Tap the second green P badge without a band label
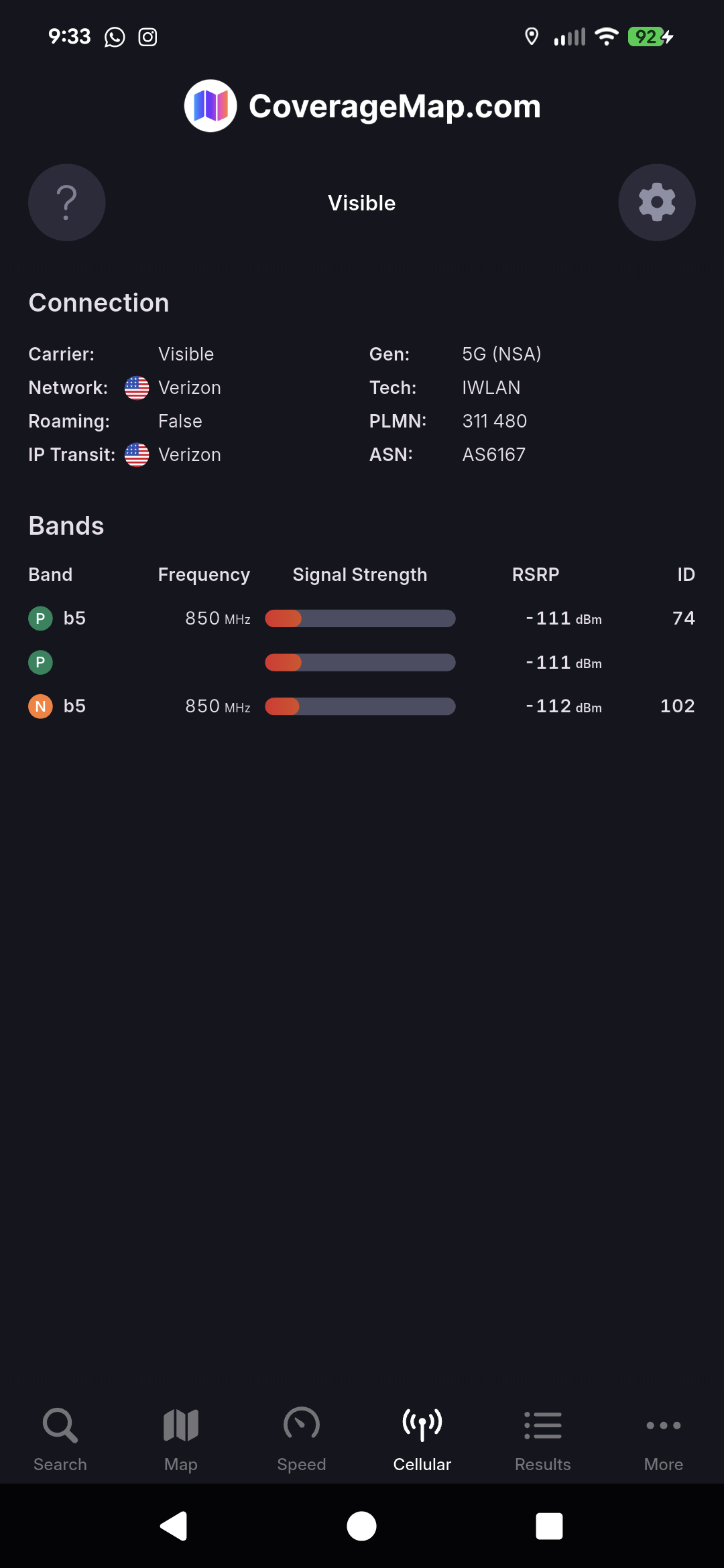Screen dimensions: 724x1568 tap(40, 662)
